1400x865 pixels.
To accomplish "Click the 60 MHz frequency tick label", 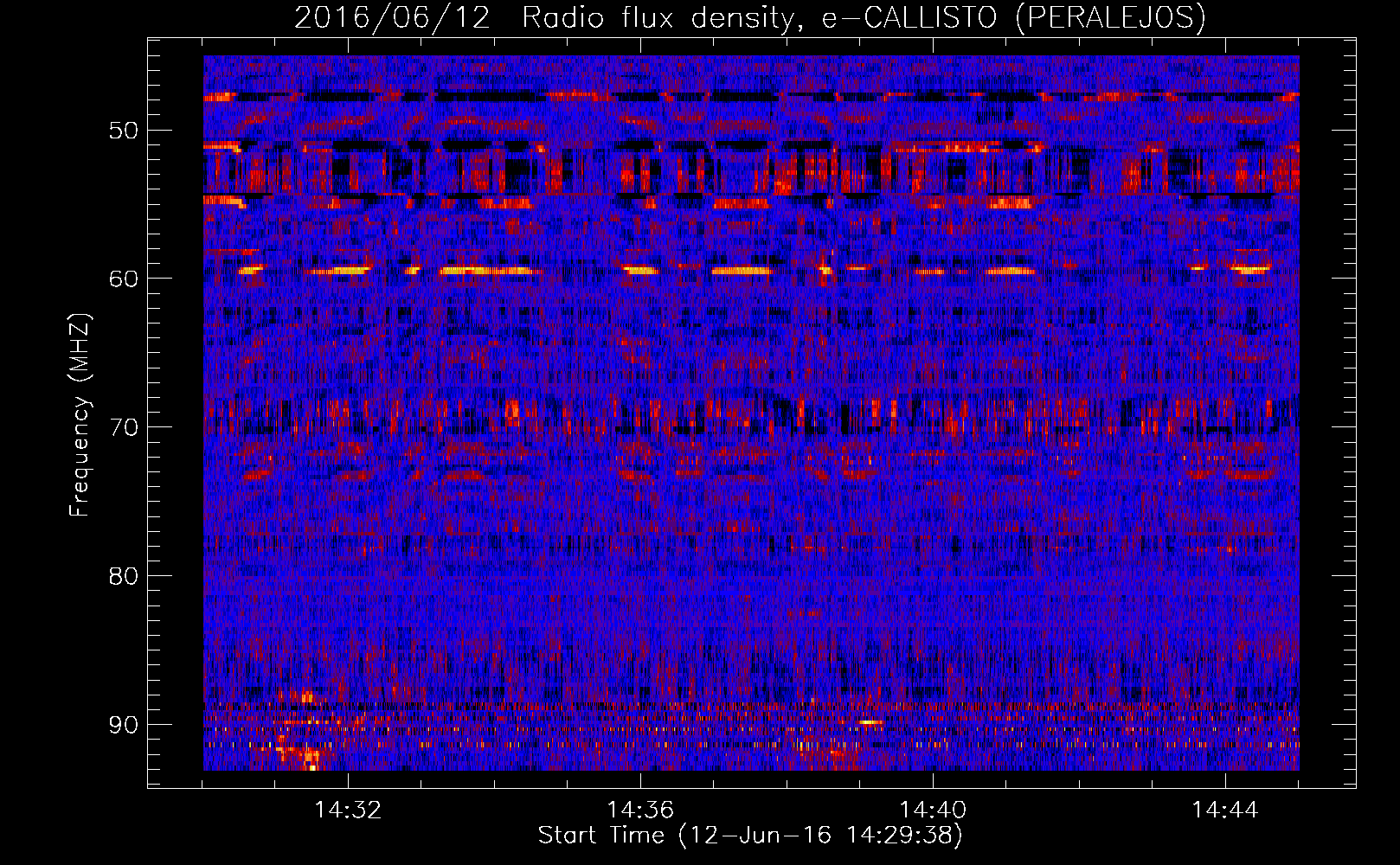I will (124, 279).
